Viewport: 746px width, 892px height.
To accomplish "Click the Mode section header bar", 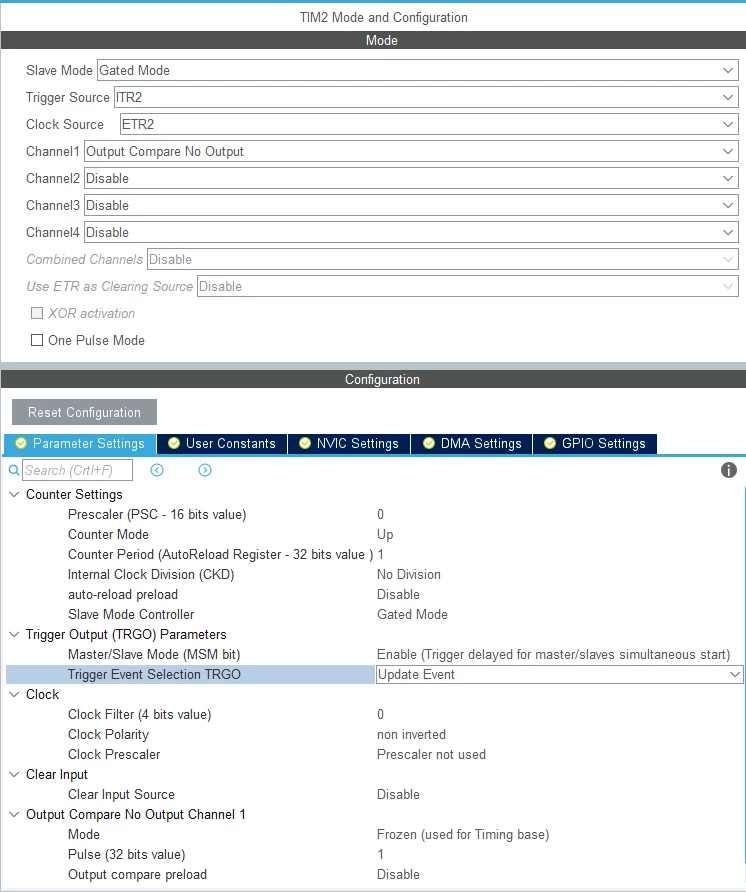I will (373, 40).
